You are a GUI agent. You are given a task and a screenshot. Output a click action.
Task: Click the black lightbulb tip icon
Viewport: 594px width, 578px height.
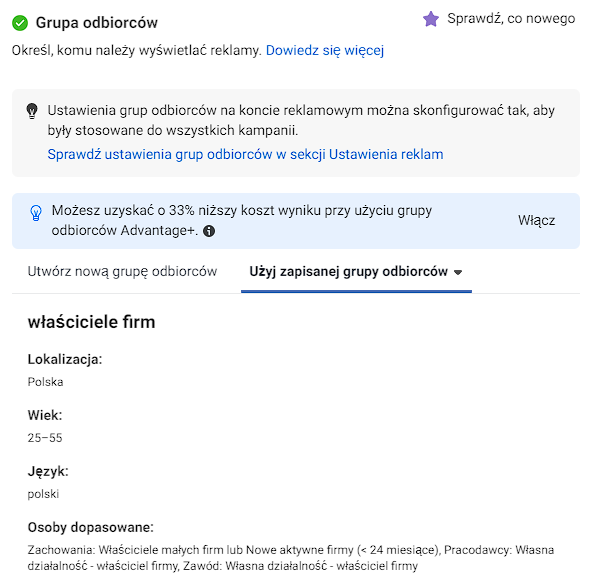(32, 111)
